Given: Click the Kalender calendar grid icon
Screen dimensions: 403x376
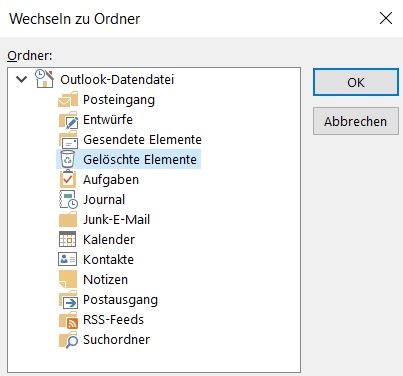Looking at the screenshot, I should coord(68,239).
